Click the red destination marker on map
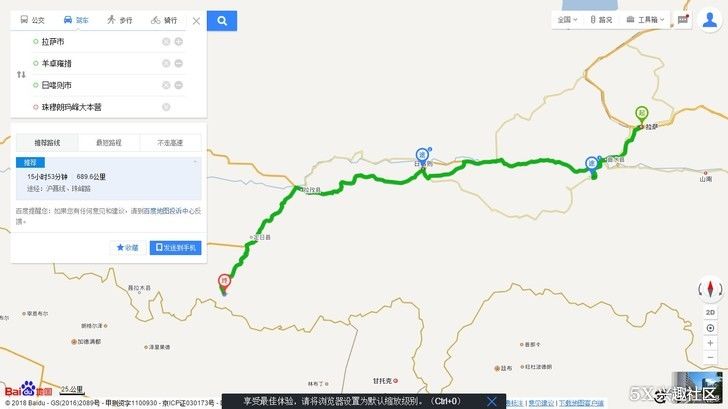 (224, 282)
